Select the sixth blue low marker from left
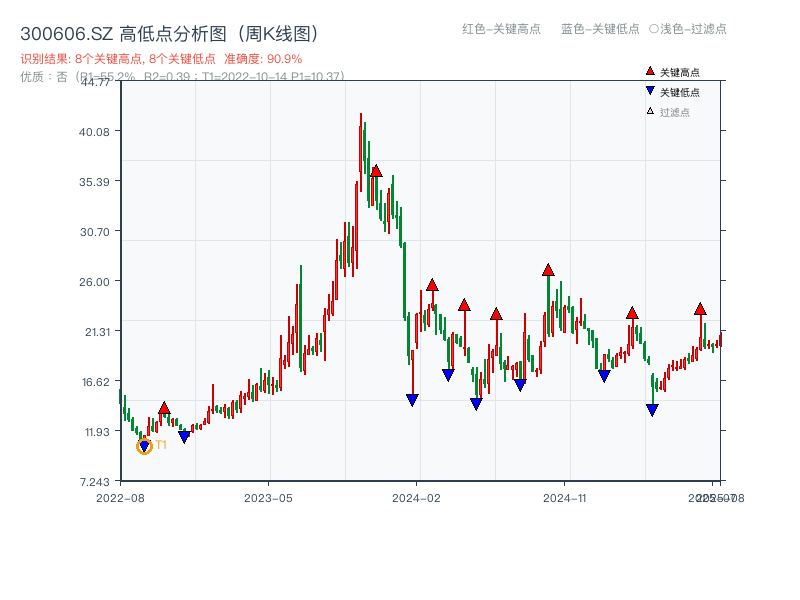The height and width of the screenshot is (600, 800). coord(520,385)
